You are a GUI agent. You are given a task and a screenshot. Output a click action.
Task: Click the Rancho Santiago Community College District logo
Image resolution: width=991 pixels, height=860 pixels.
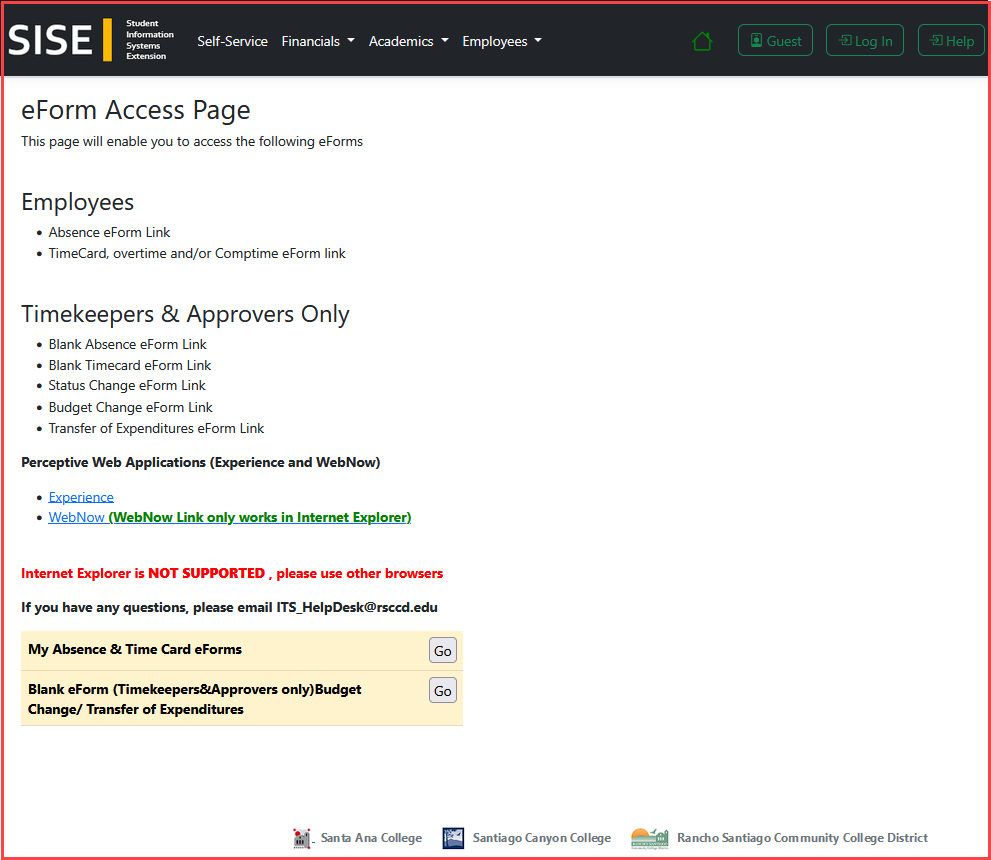(649, 838)
